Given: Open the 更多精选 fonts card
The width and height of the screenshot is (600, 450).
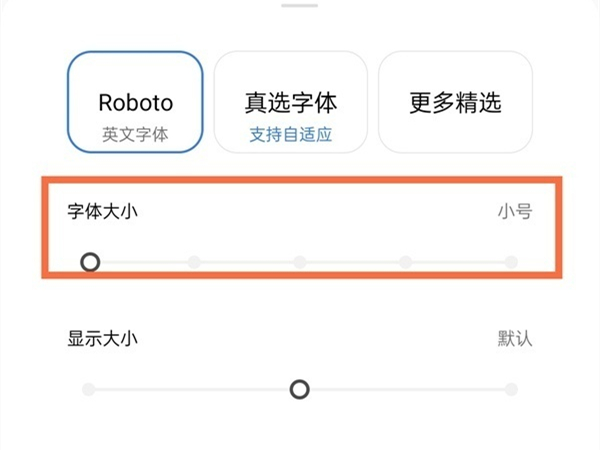Looking at the screenshot, I should [455, 102].
